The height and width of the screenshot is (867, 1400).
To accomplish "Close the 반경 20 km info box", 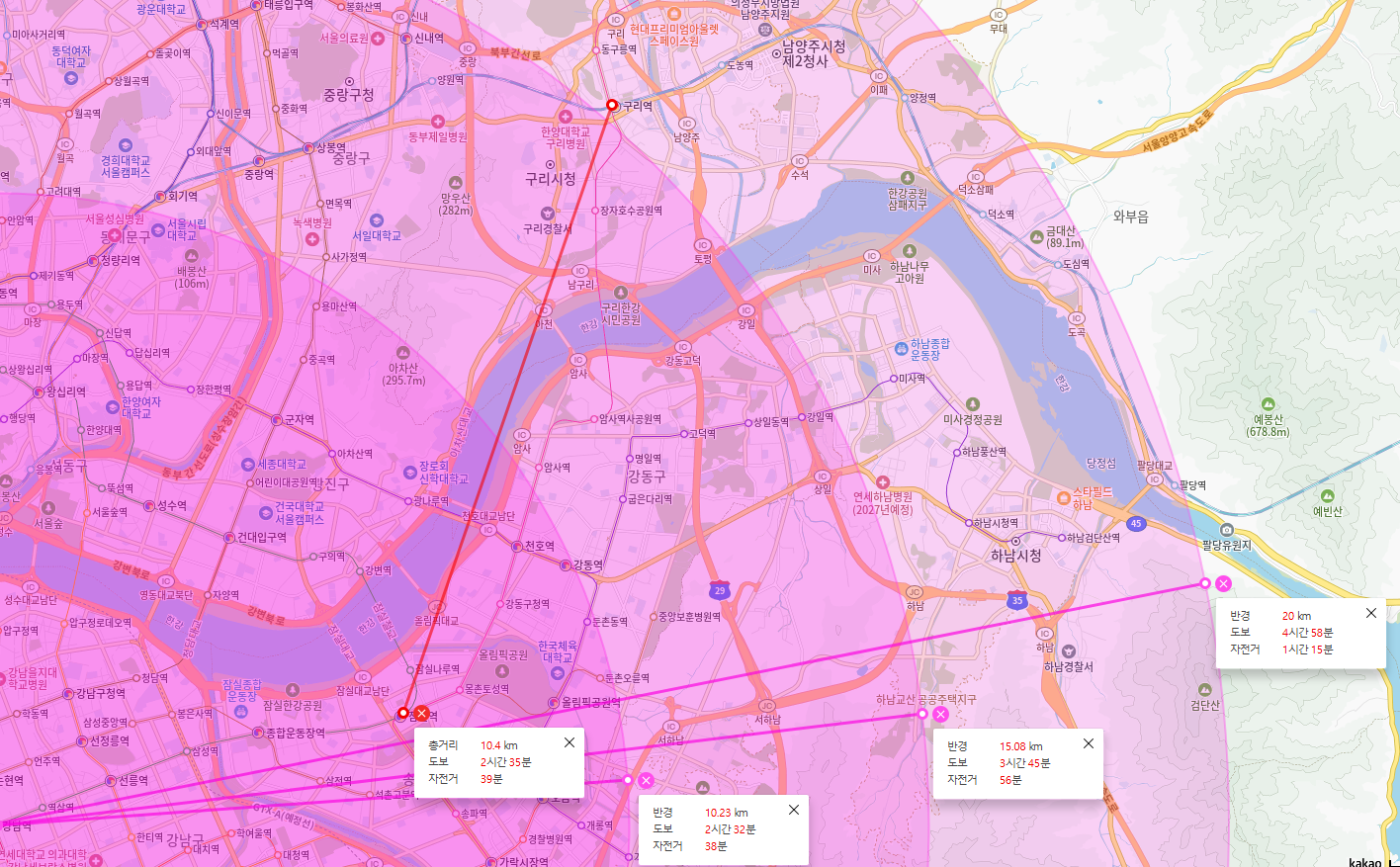I will click(x=1371, y=613).
